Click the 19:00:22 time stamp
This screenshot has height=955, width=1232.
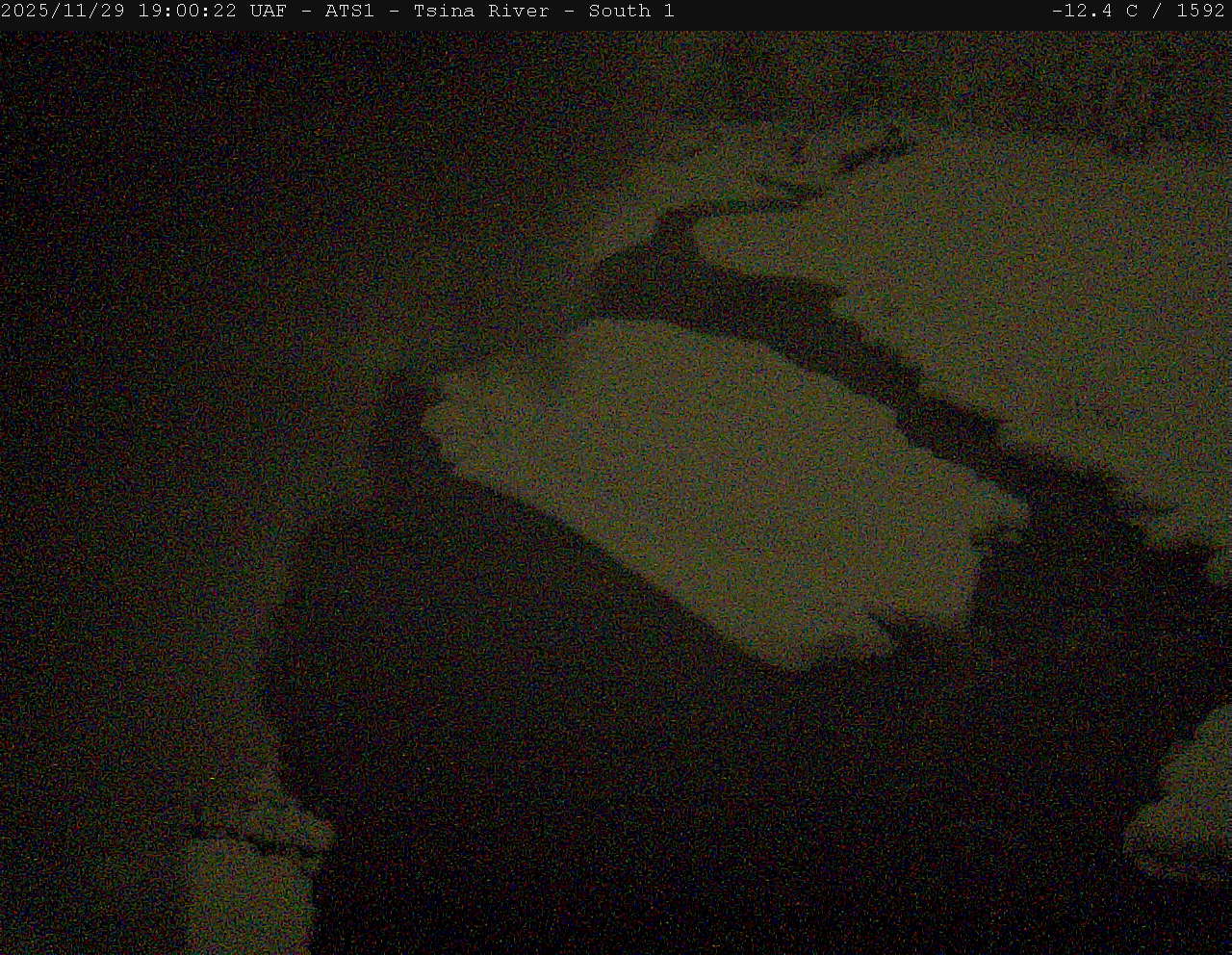point(187,12)
